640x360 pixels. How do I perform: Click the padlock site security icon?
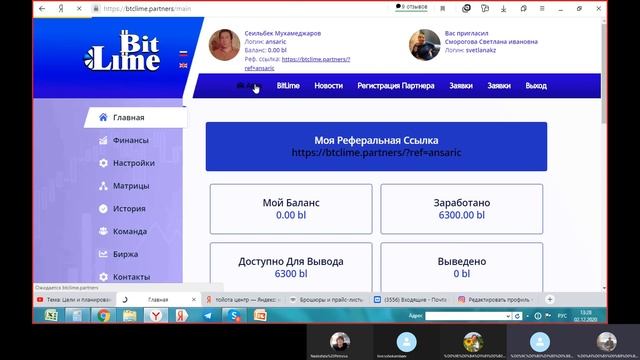[x=96, y=8]
